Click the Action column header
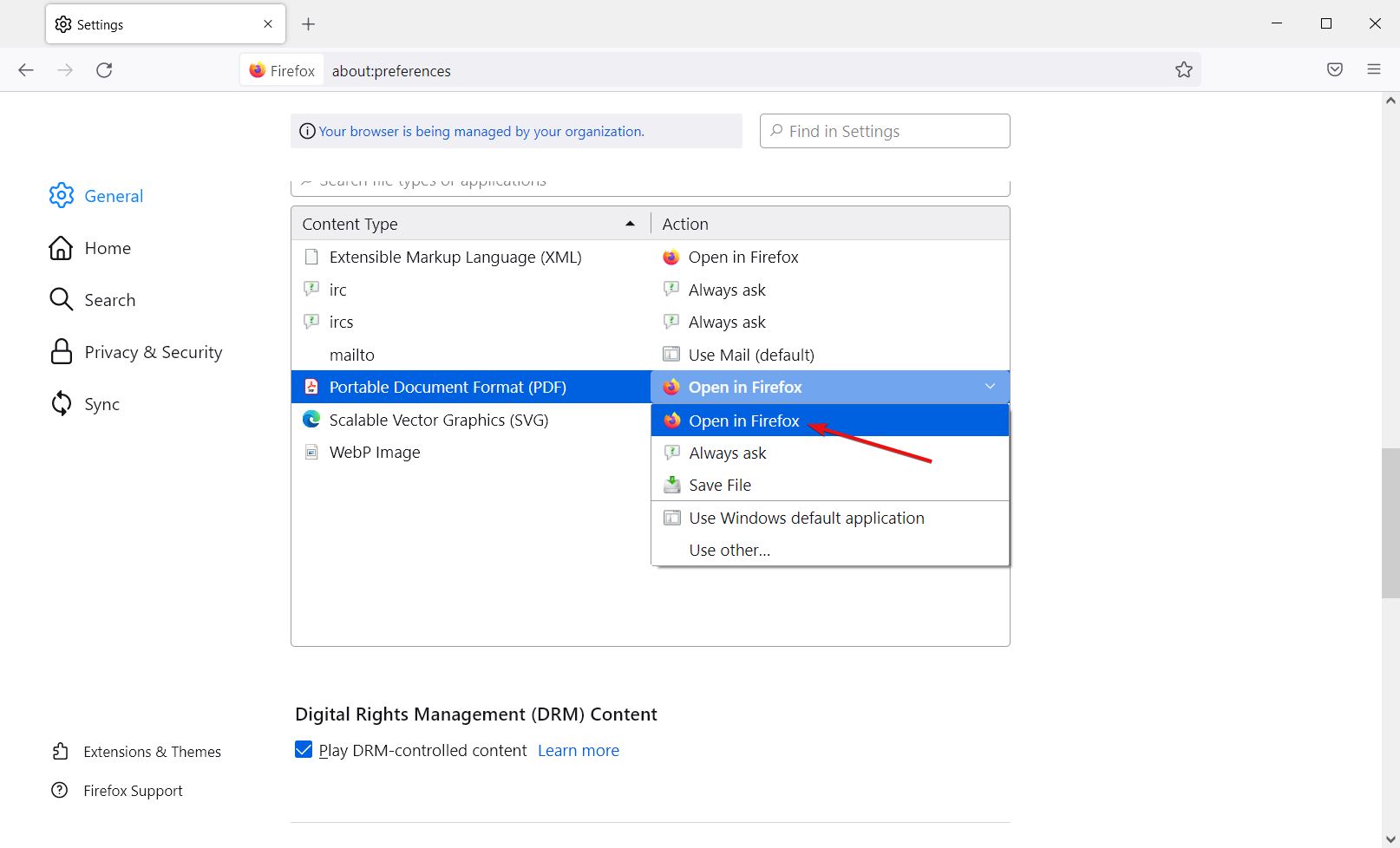 (x=830, y=224)
